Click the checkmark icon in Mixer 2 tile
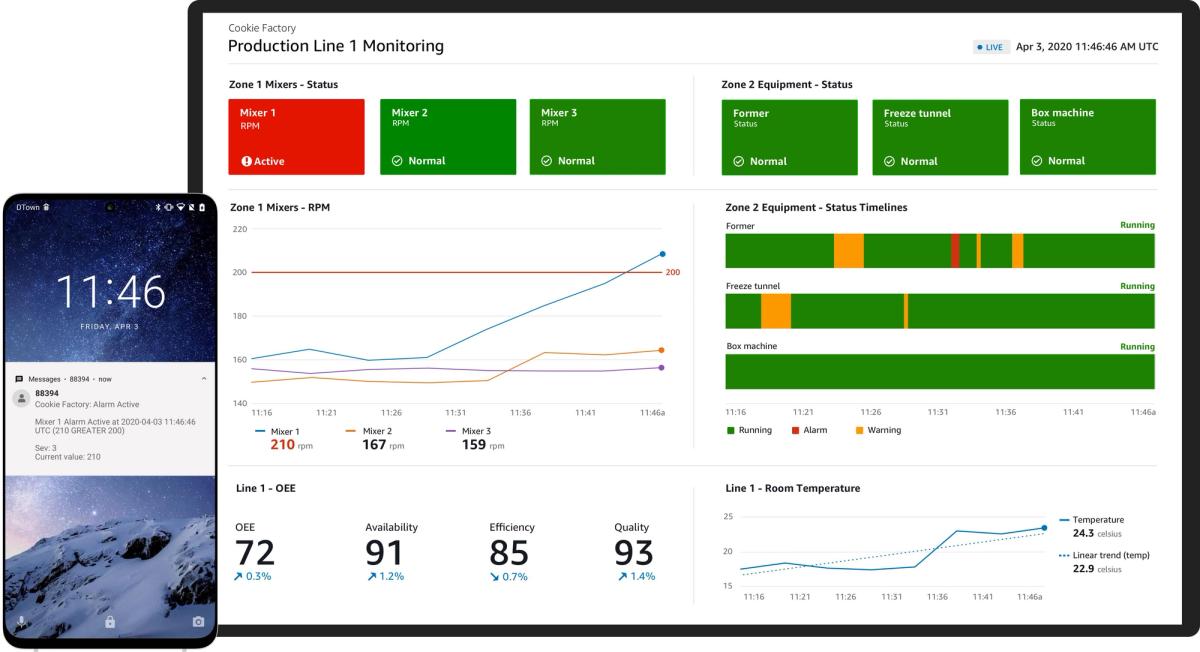Viewport: 1200px width, 652px height. pyautogui.click(x=398, y=161)
